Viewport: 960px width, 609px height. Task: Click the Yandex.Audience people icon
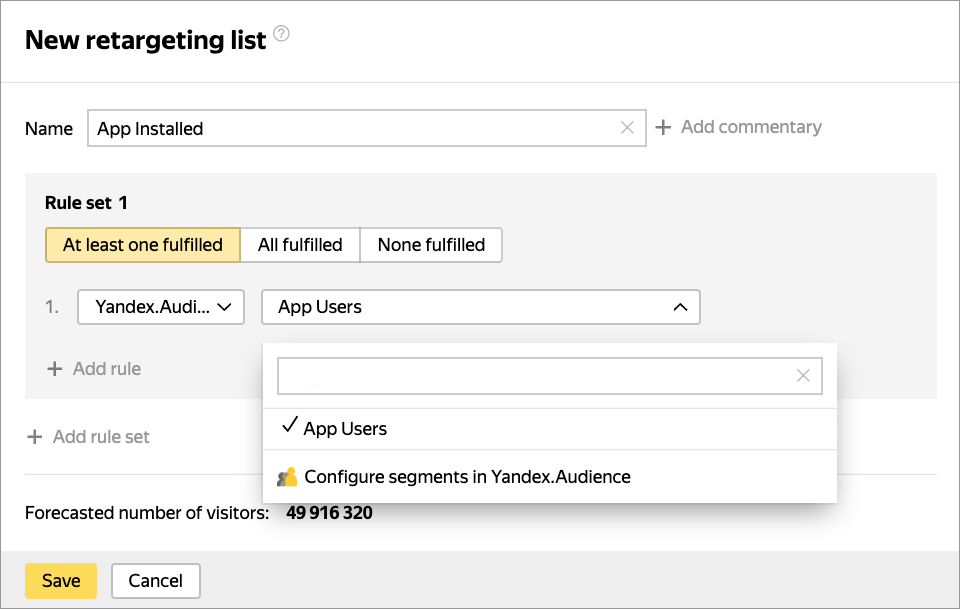(288, 477)
